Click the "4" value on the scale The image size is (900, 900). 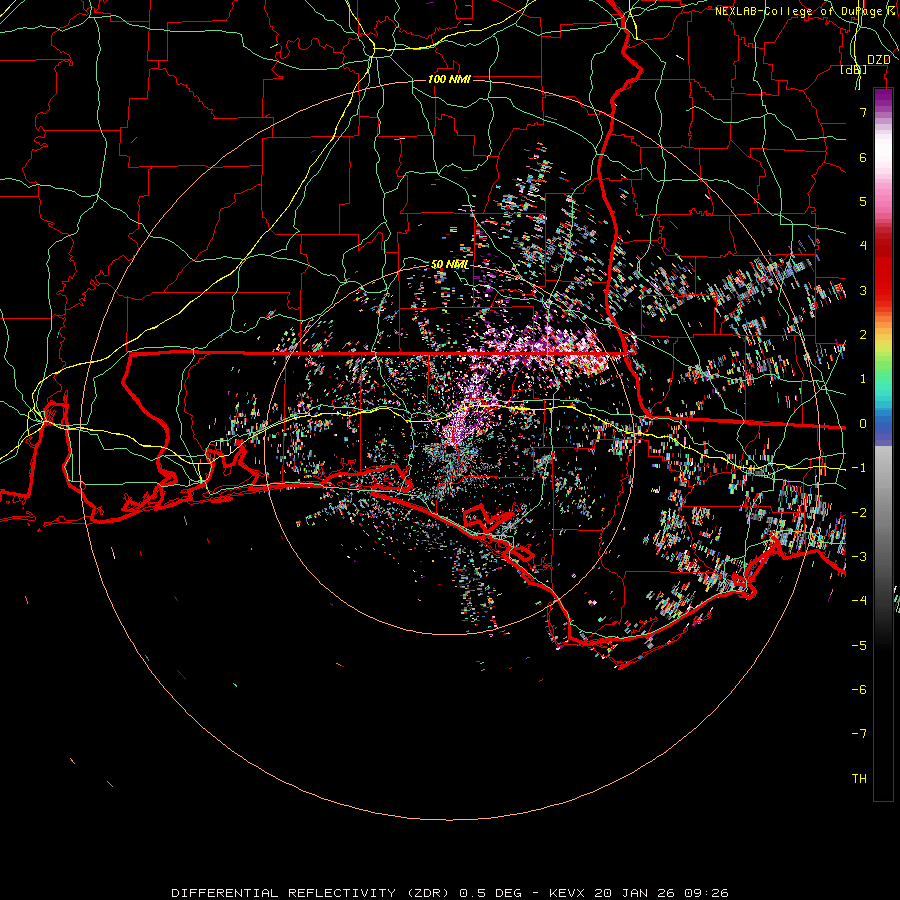pyautogui.click(x=863, y=246)
